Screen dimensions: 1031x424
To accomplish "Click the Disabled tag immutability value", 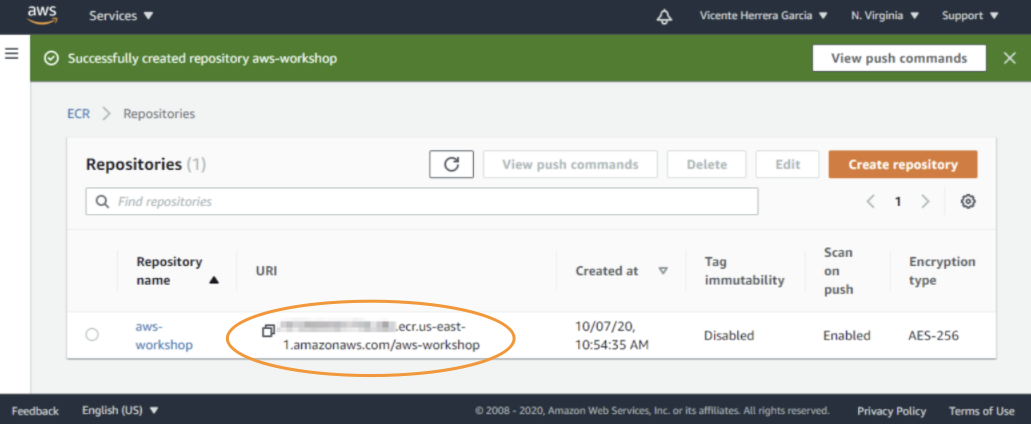I will click(729, 335).
